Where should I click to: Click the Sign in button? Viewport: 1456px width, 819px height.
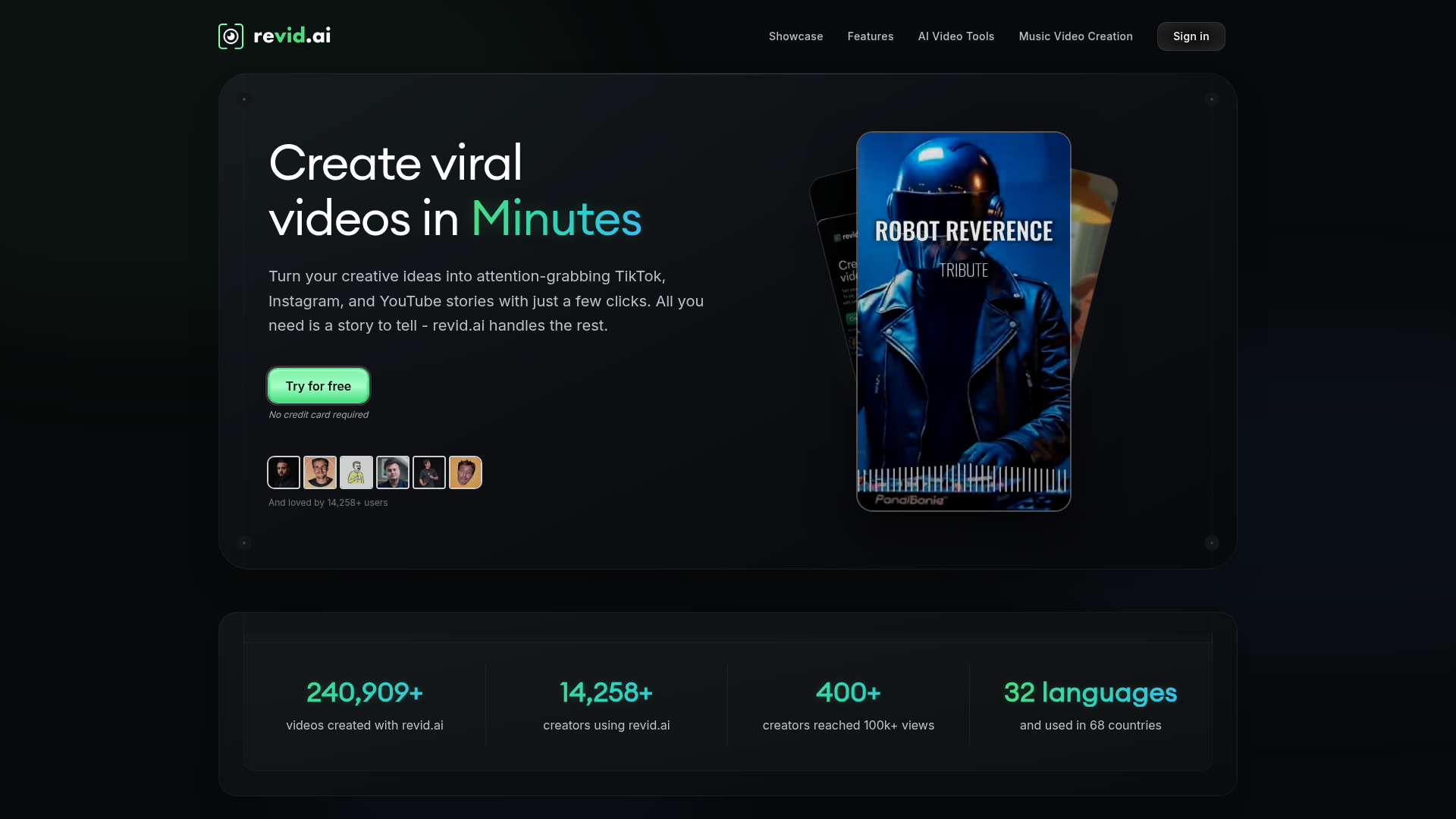click(1191, 36)
